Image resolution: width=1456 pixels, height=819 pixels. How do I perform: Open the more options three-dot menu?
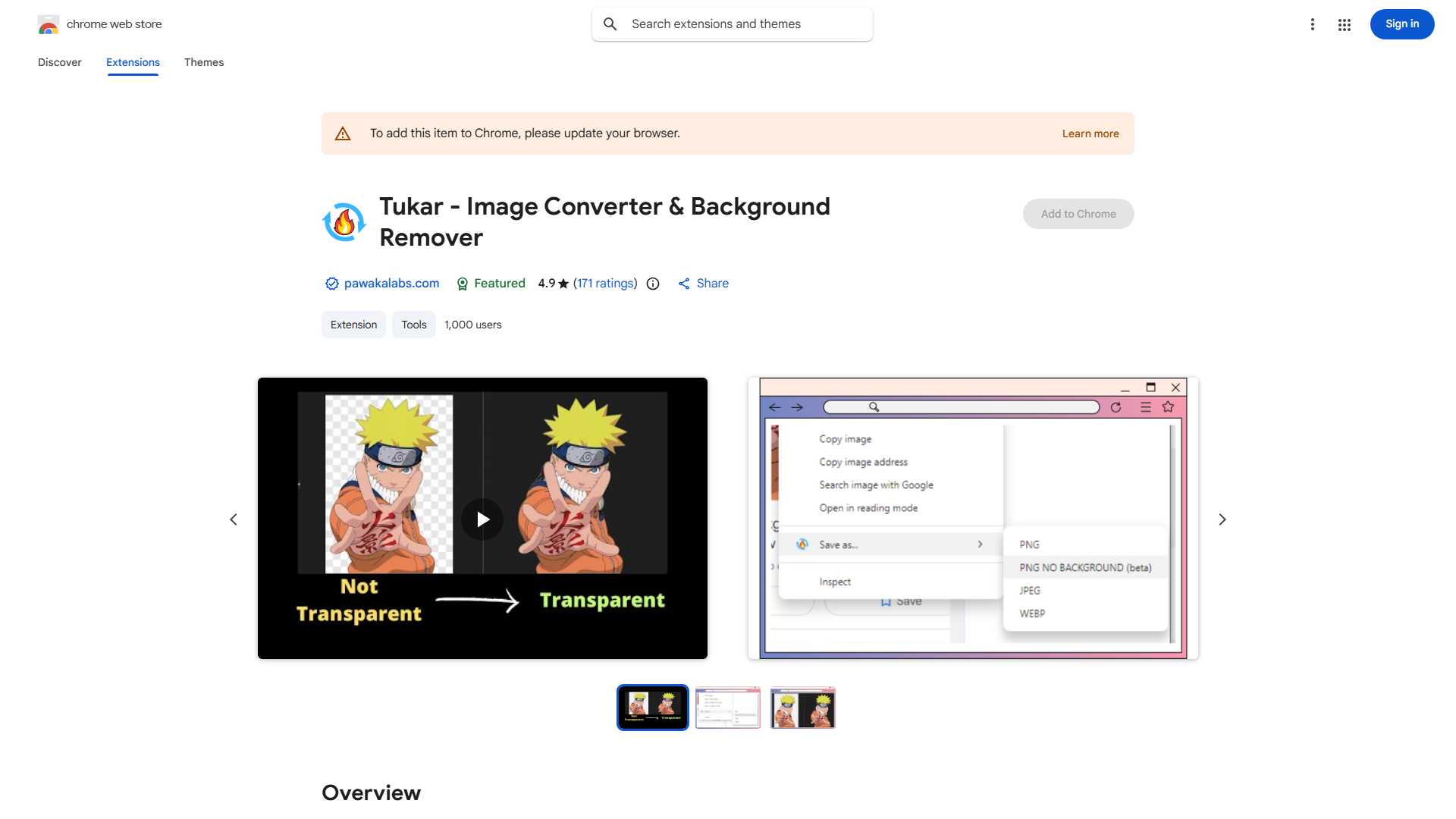point(1313,24)
